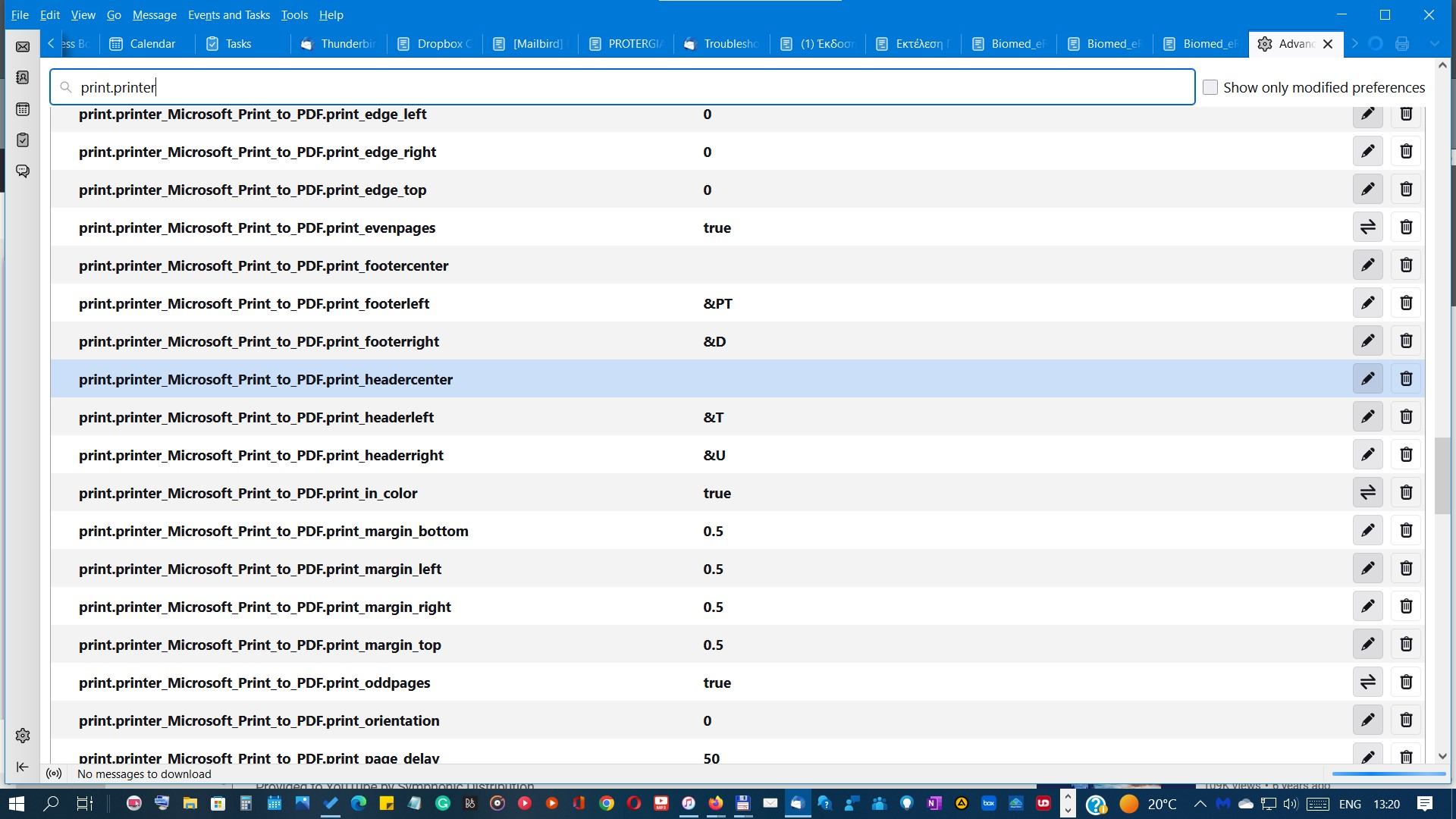
Task: Open the Events and Tasks menu
Action: tap(228, 14)
